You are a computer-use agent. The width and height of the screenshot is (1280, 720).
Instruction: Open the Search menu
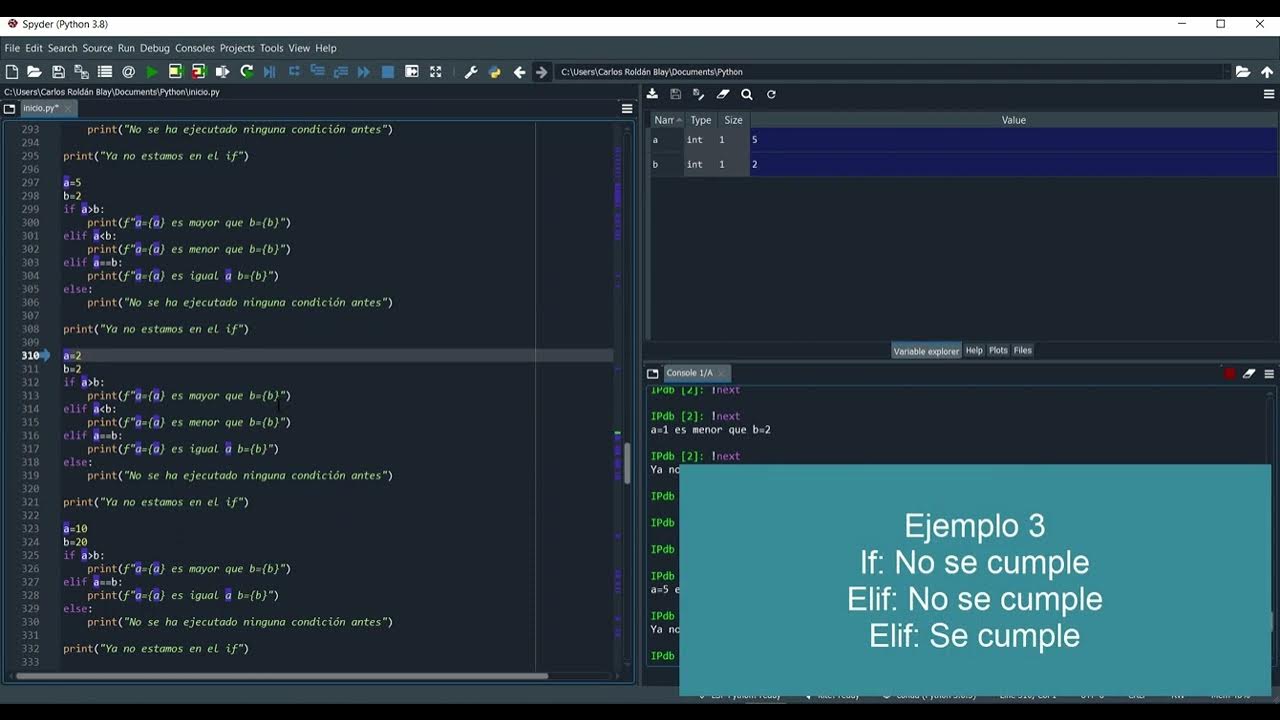pyautogui.click(x=62, y=48)
